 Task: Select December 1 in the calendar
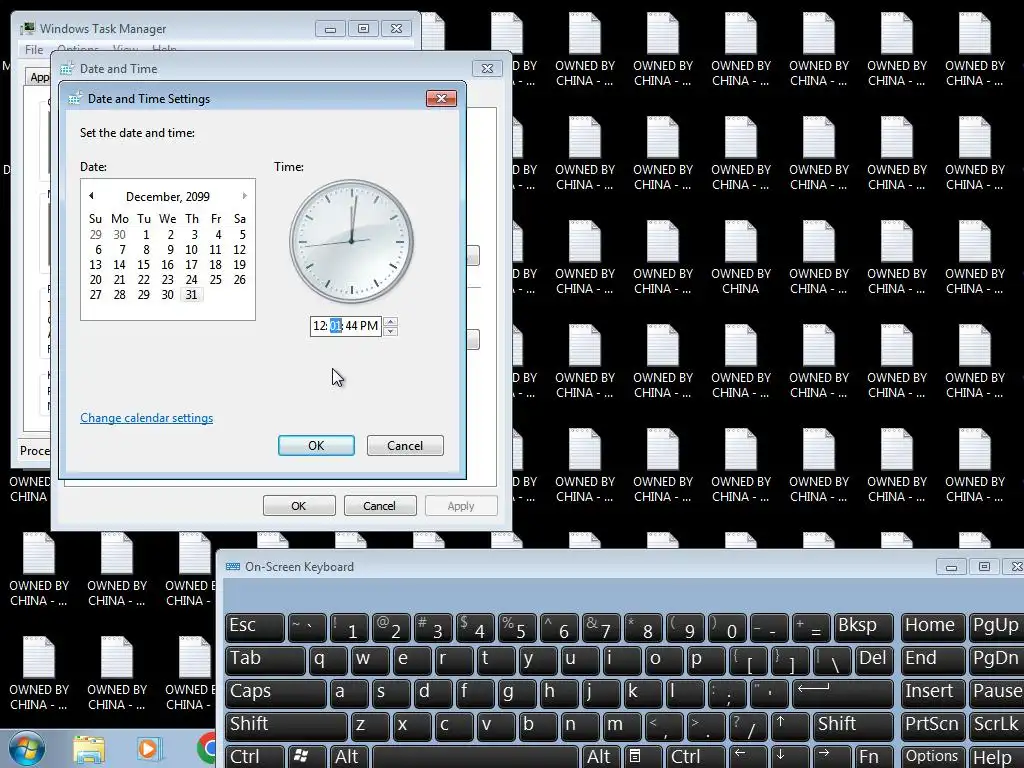click(146, 234)
